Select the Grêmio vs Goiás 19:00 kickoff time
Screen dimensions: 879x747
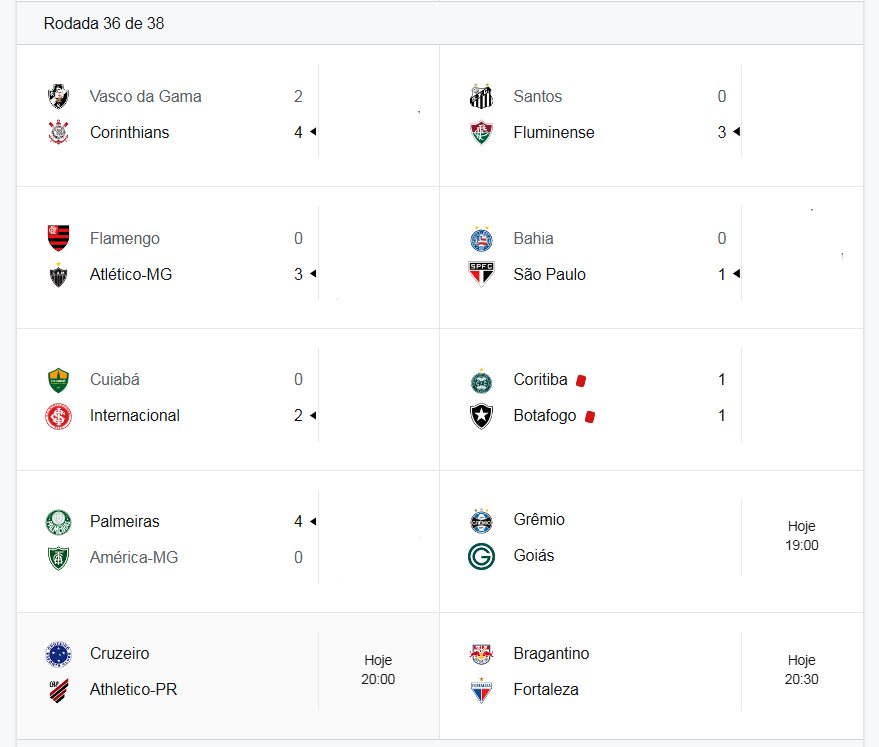(x=802, y=536)
